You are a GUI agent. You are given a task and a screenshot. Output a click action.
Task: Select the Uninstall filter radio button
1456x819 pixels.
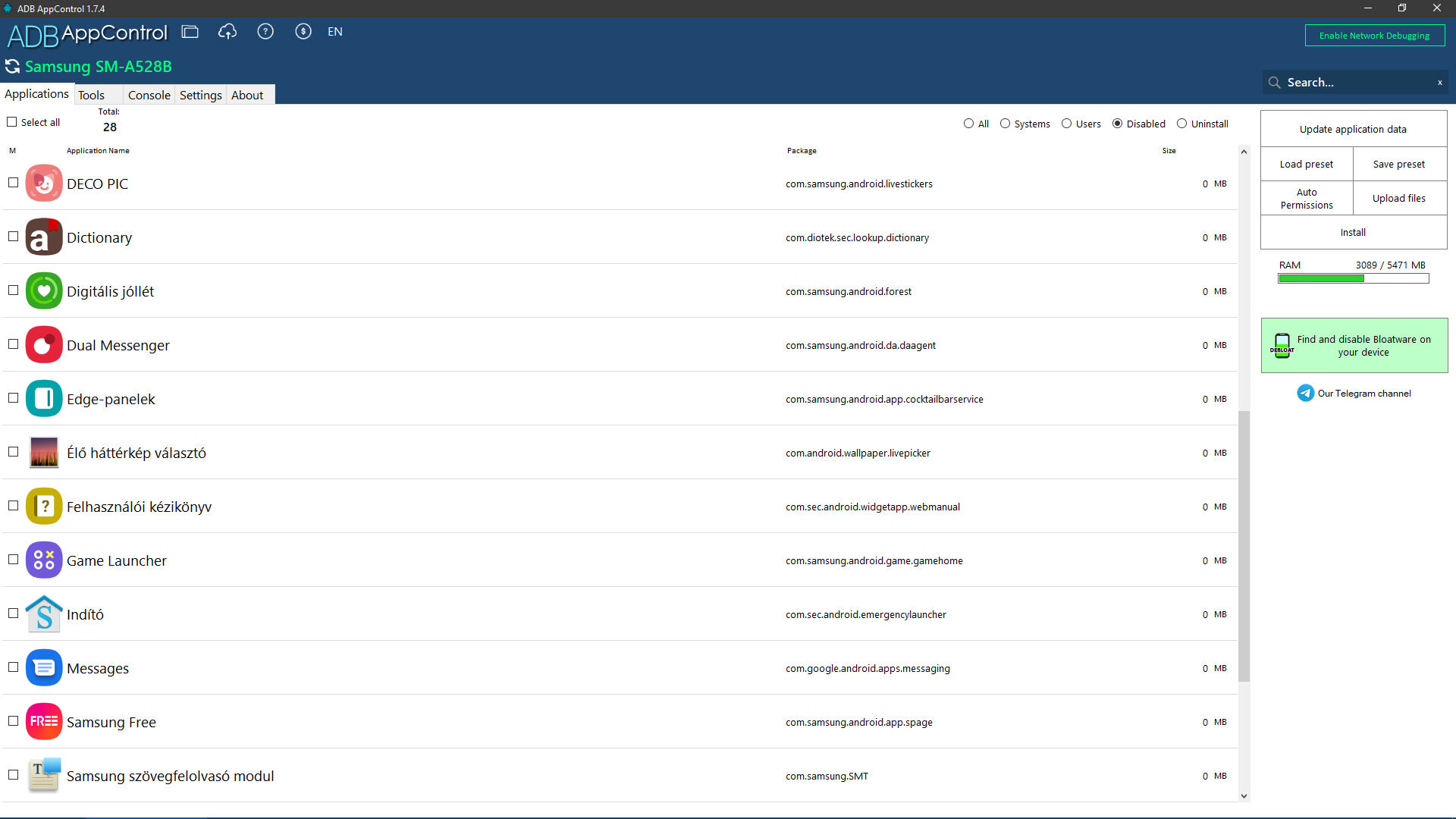click(1181, 124)
